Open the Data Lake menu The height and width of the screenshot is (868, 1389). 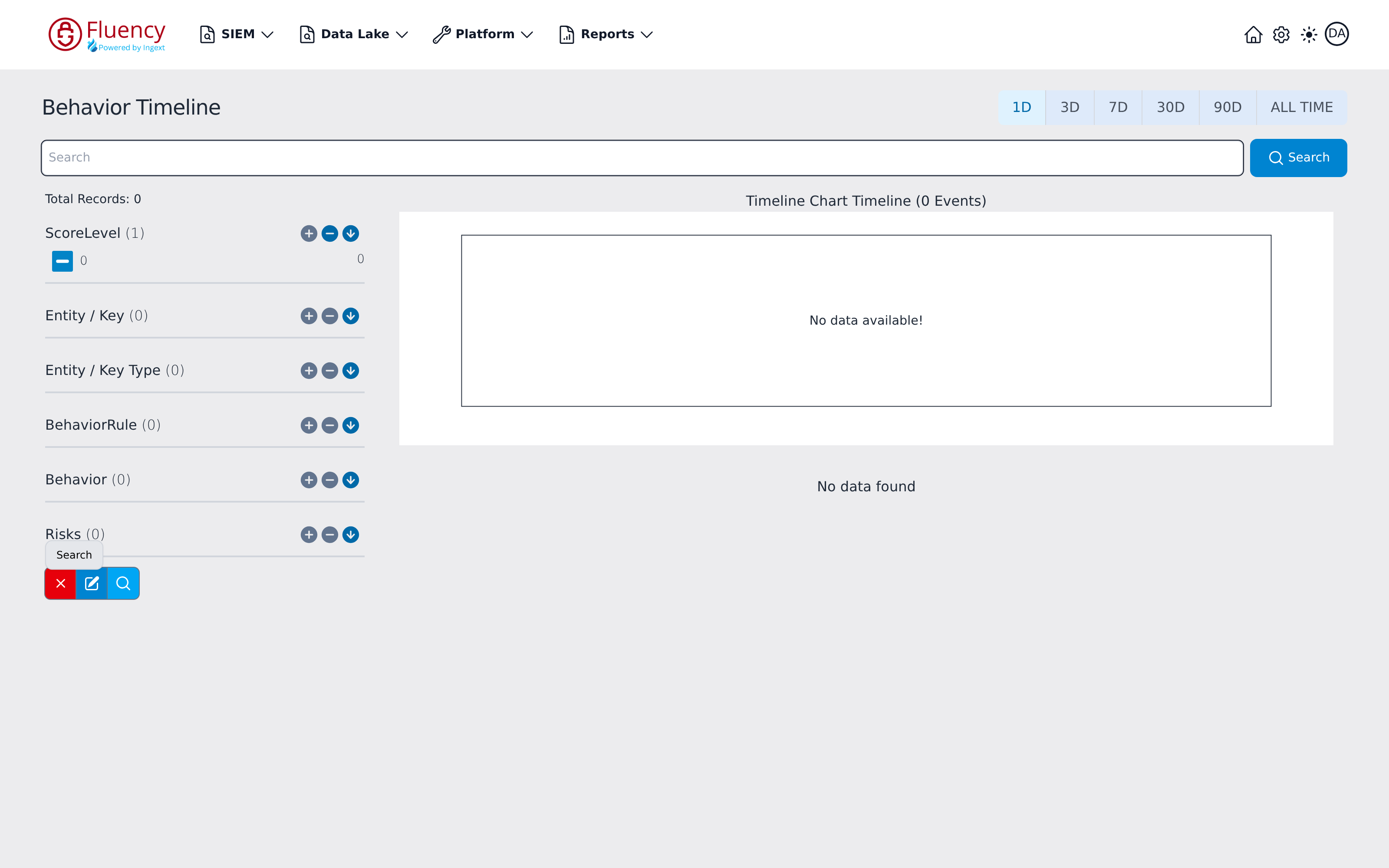coord(354,34)
